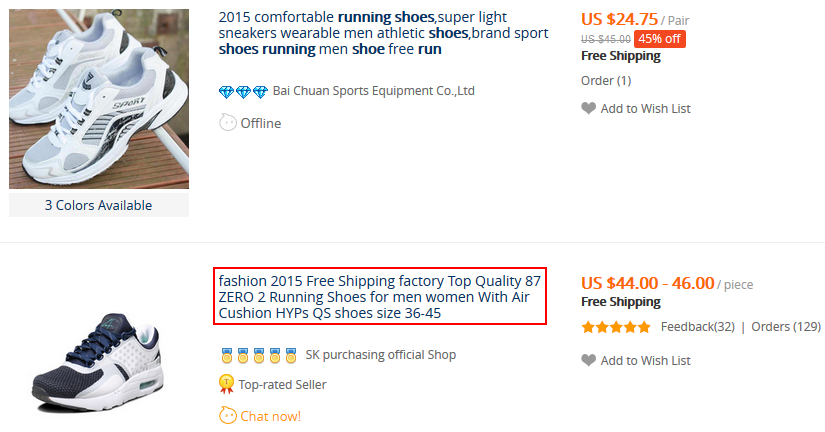This screenshot has width=825, height=432.
Task: Click the five-star rating icons
Action: tap(616, 327)
